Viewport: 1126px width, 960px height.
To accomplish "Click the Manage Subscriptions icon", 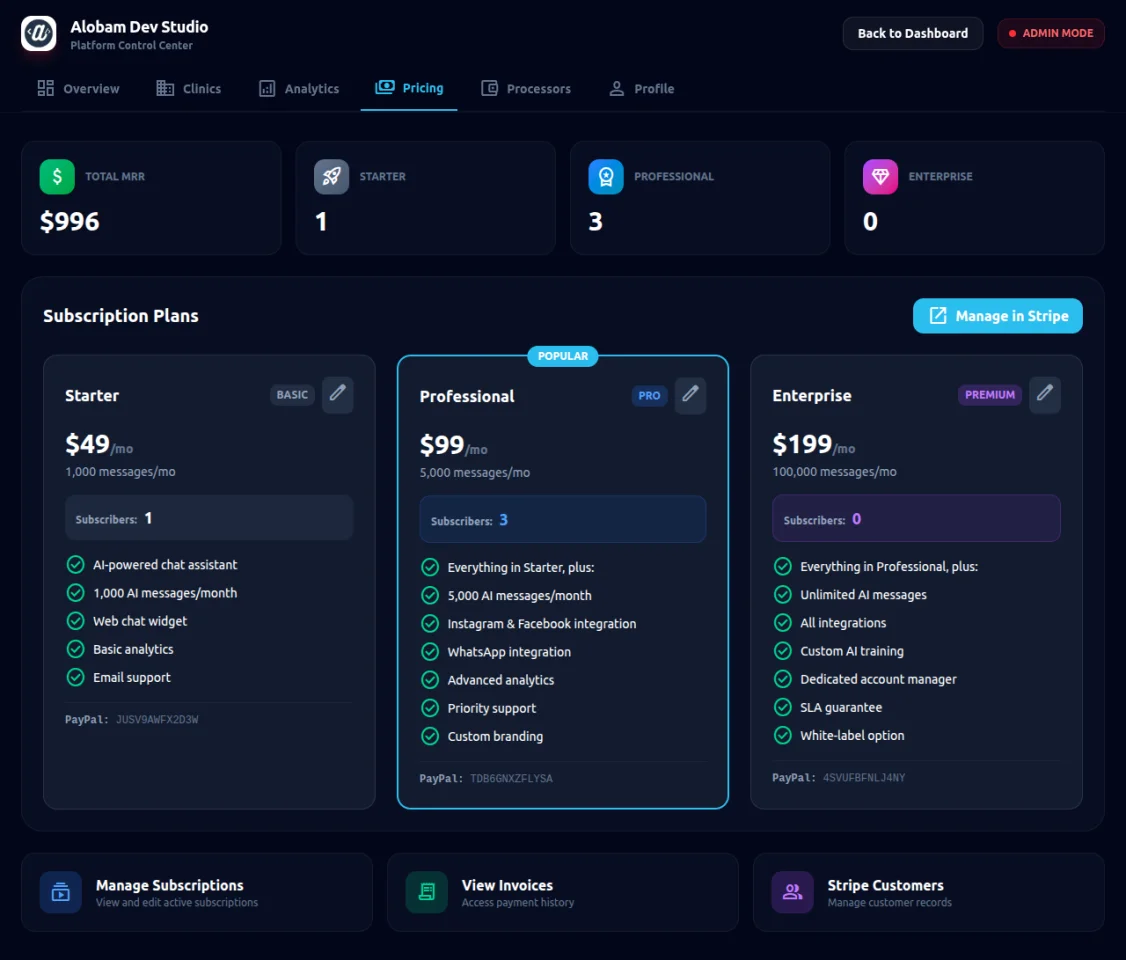I will [61, 892].
